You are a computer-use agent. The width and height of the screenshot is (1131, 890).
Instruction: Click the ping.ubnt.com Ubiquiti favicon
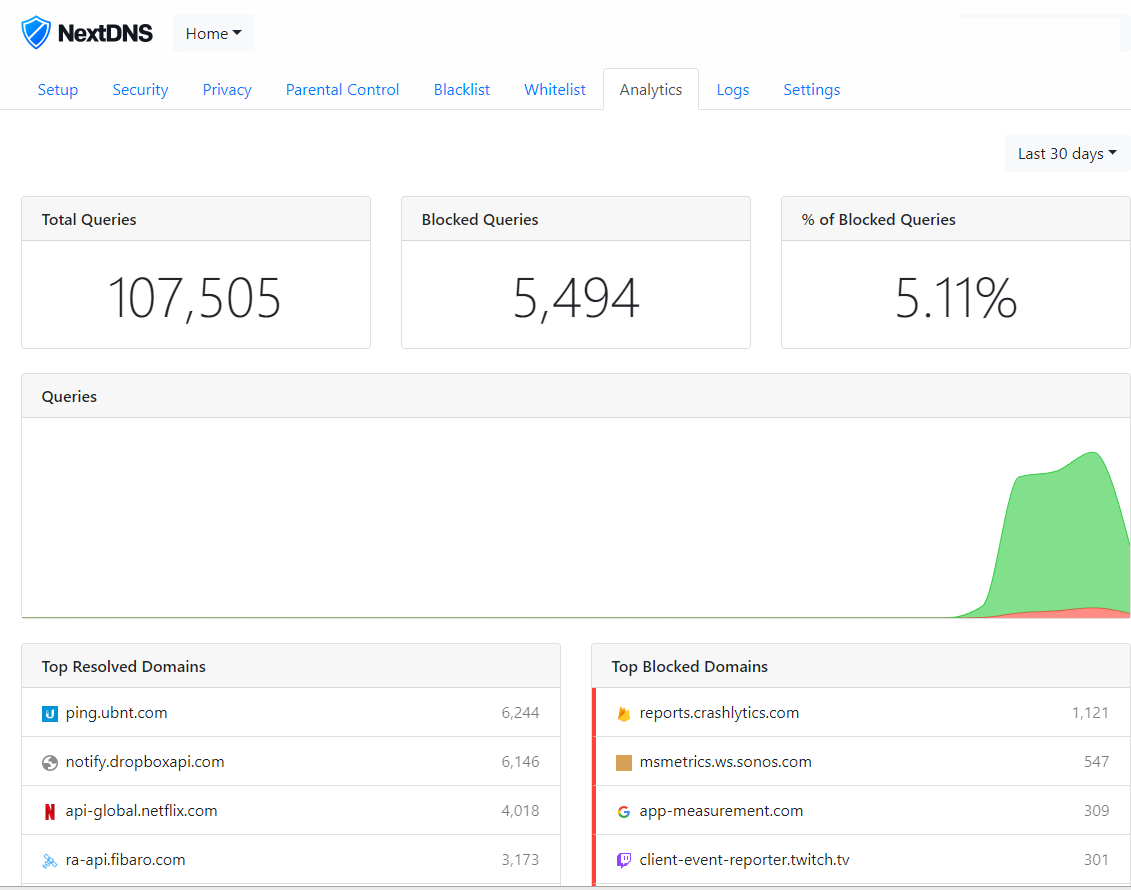[50, 714]
